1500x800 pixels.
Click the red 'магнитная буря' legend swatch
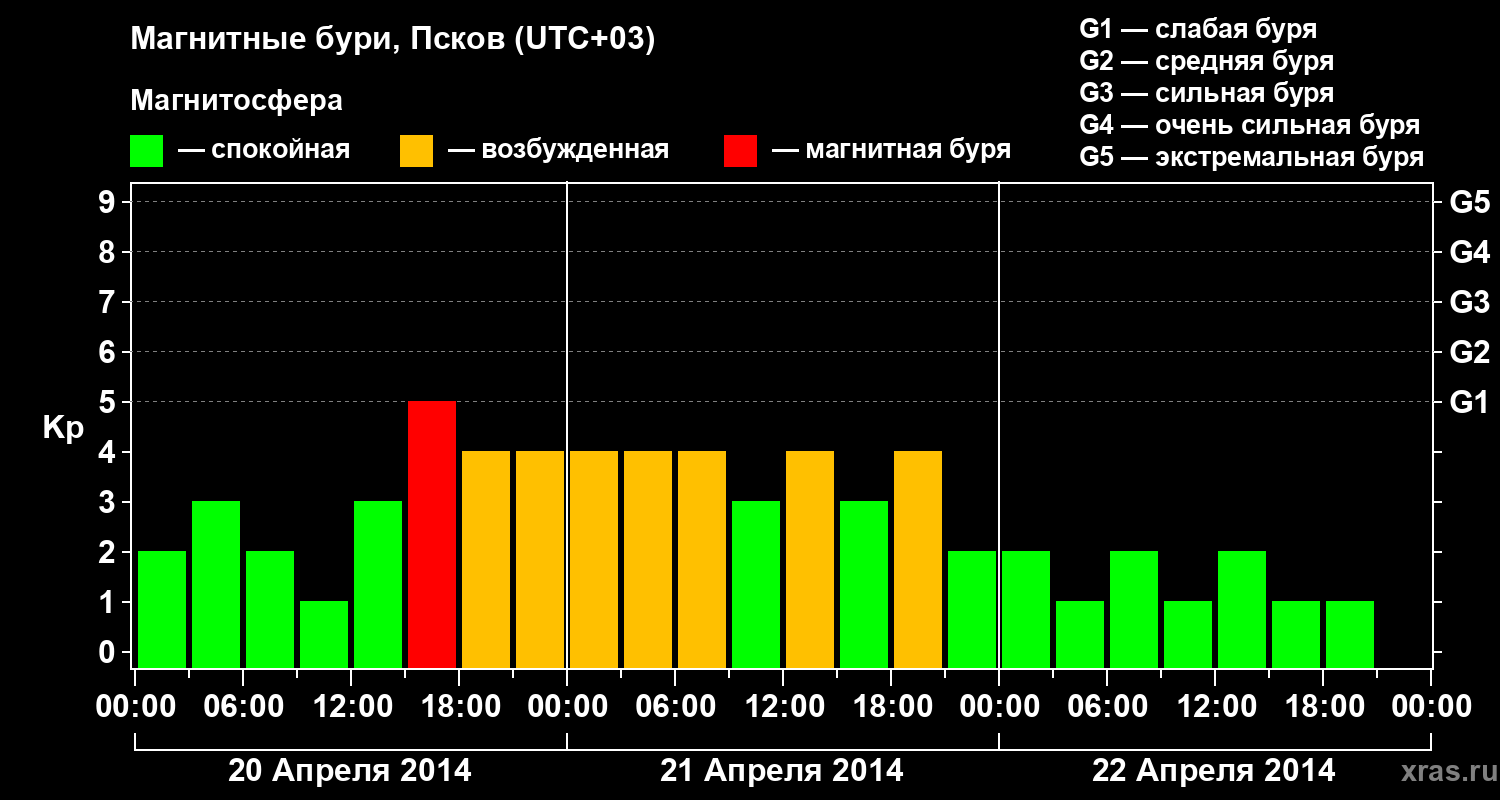pos(740,151)
